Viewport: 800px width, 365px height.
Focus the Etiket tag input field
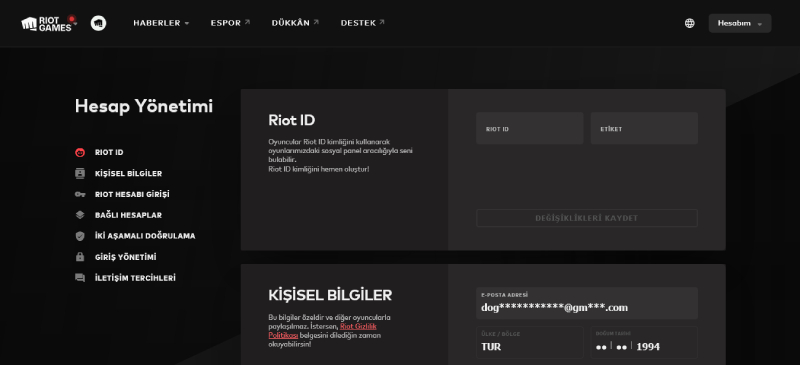click(x=644, y=129)
